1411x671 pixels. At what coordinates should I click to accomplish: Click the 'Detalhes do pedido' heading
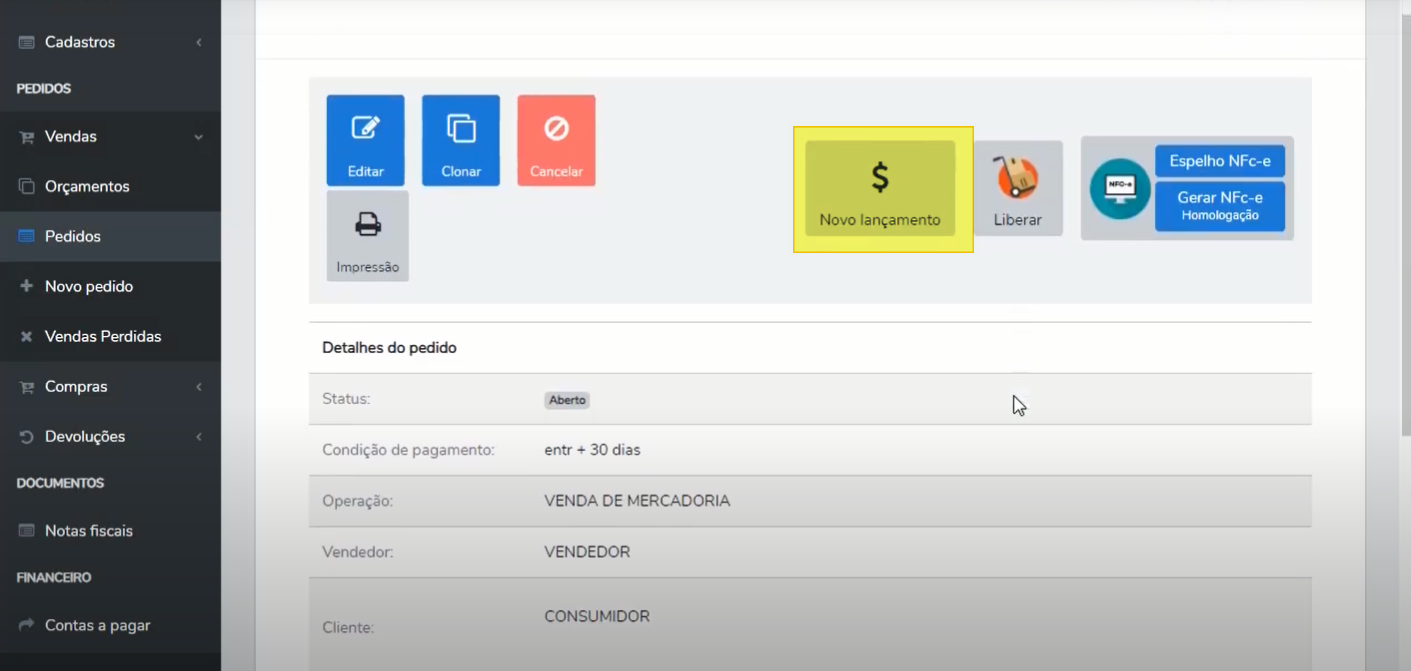pyautogui.click(x=389, y=348)
